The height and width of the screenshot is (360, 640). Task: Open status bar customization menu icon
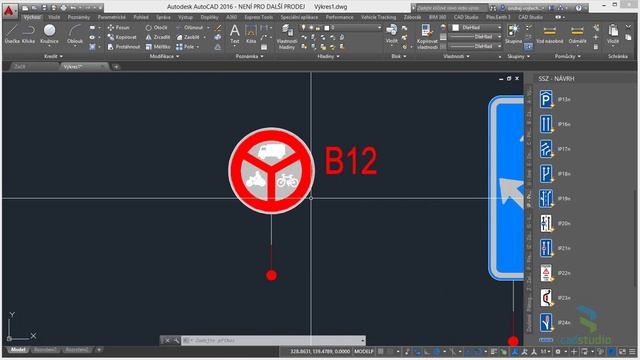coord(632,351)
